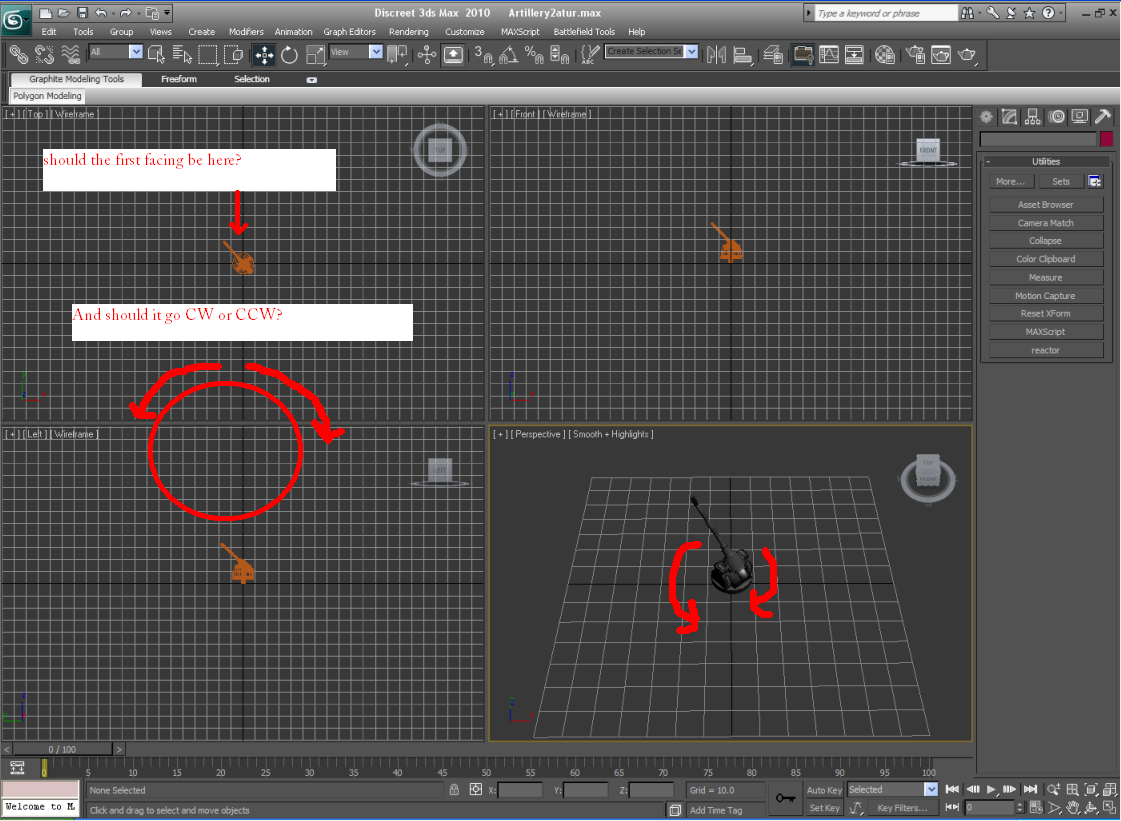Image resolution: width=1121 pixels, height=821 pixels.
Task: Open the Modifiers menu
Action: [x=246, y=31]
